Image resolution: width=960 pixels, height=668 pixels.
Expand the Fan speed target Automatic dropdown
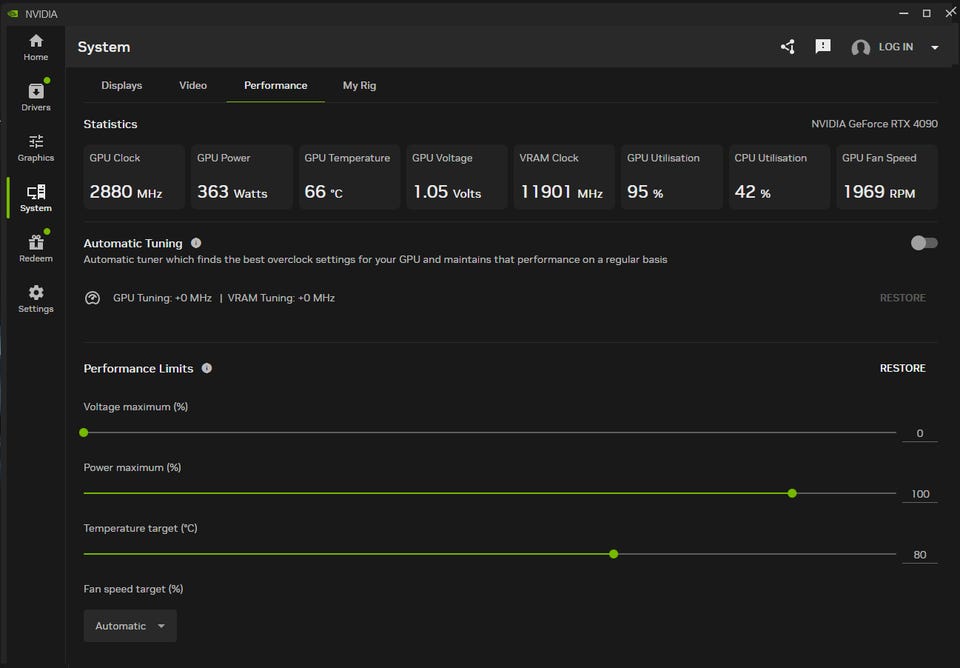[x=130, y=626]
